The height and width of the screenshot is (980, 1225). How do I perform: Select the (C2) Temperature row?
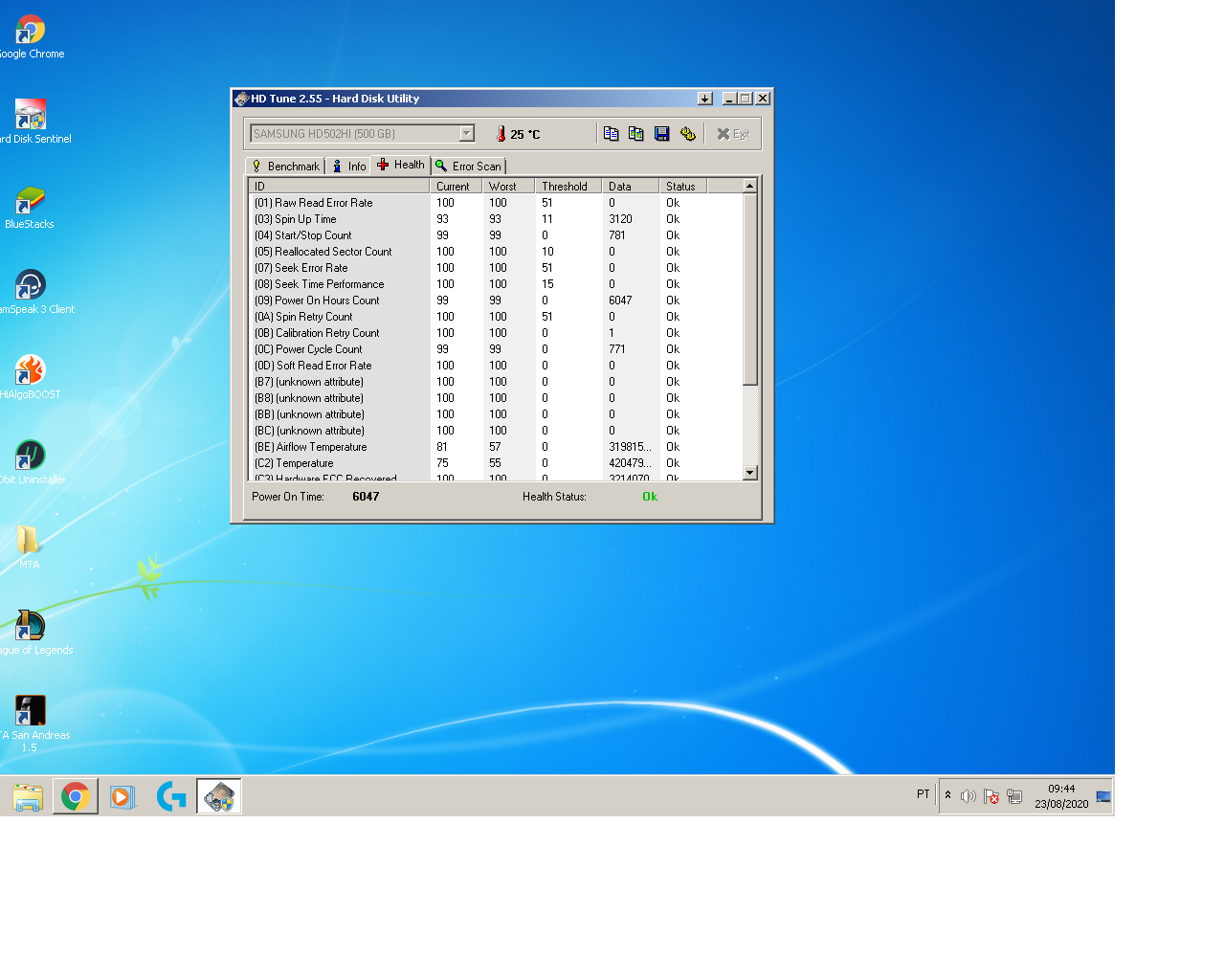[495, 463]
